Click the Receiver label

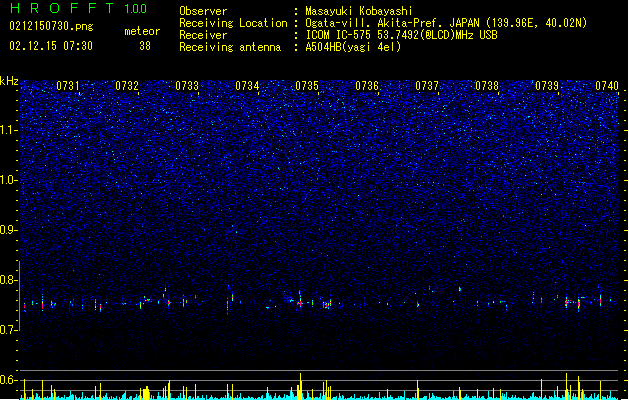[203, 35]
